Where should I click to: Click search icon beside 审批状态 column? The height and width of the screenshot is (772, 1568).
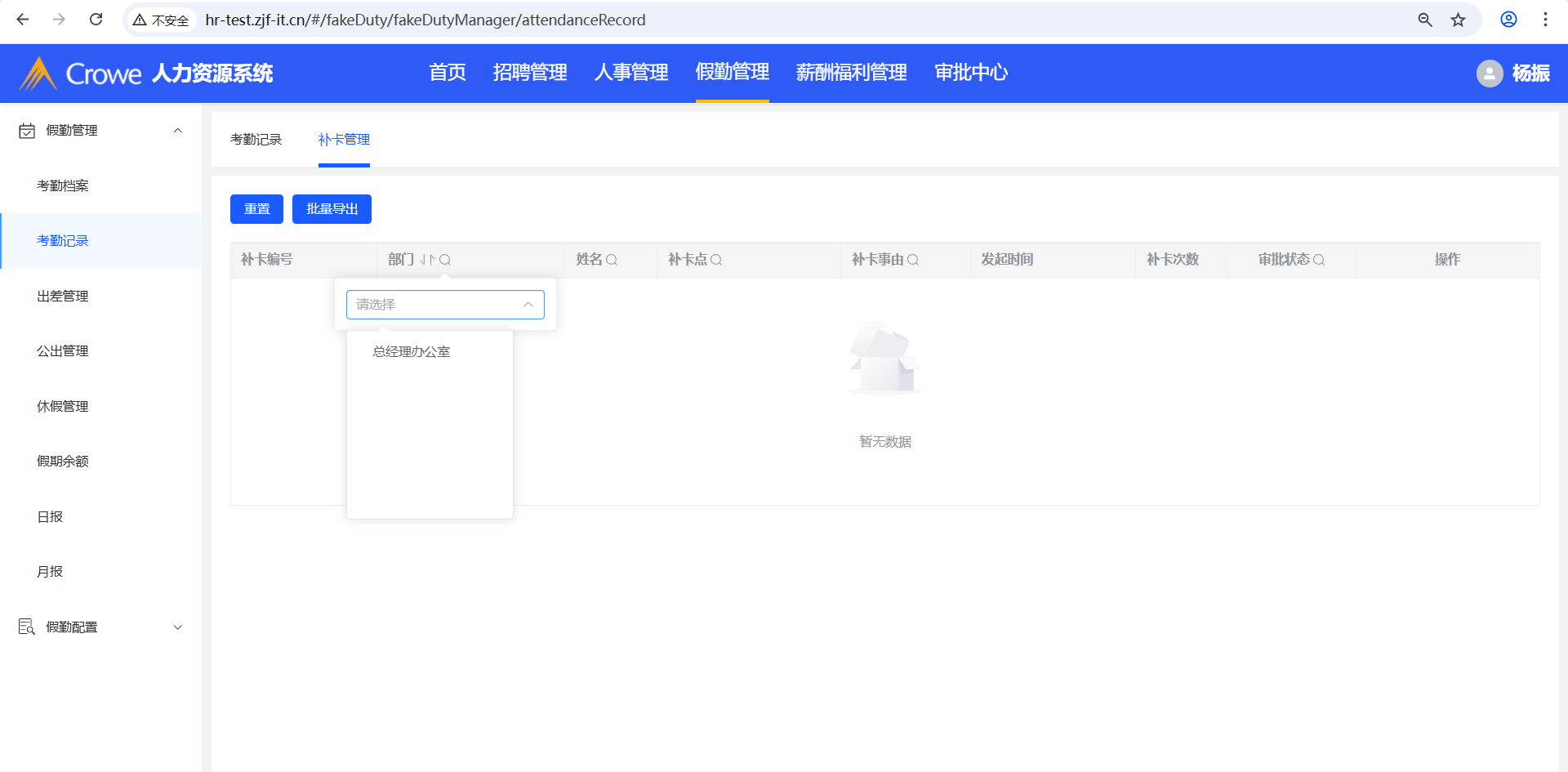coord(1318,260)
